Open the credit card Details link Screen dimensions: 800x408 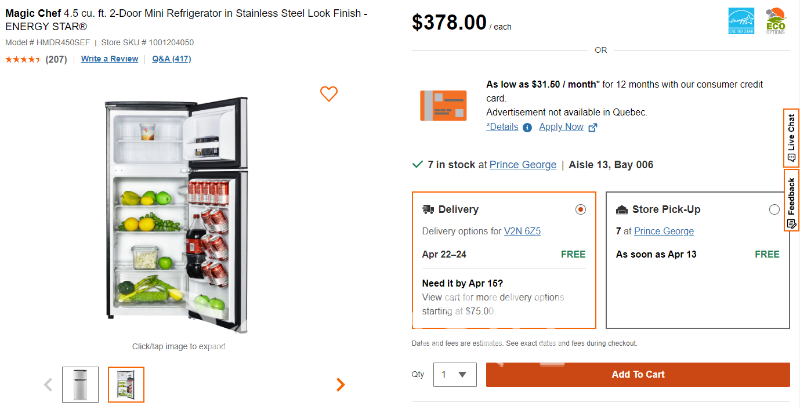[x=502, y=127]
